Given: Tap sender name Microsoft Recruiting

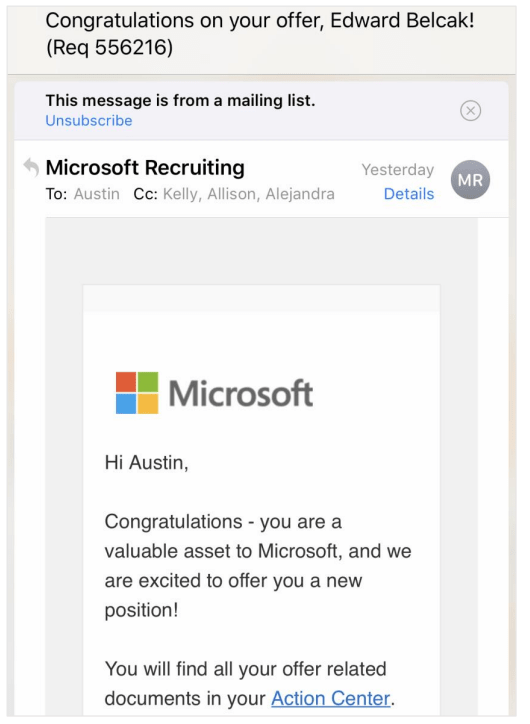Looking at the screenshot, I should tap(145, 168).
